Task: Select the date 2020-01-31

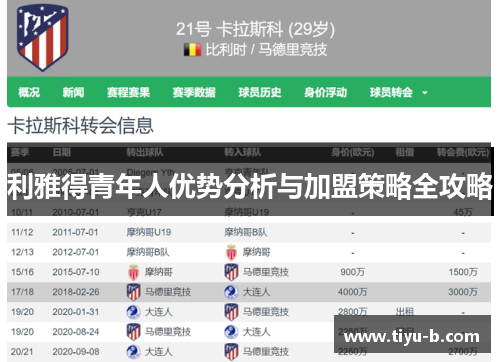Action: tap(76, 312)
